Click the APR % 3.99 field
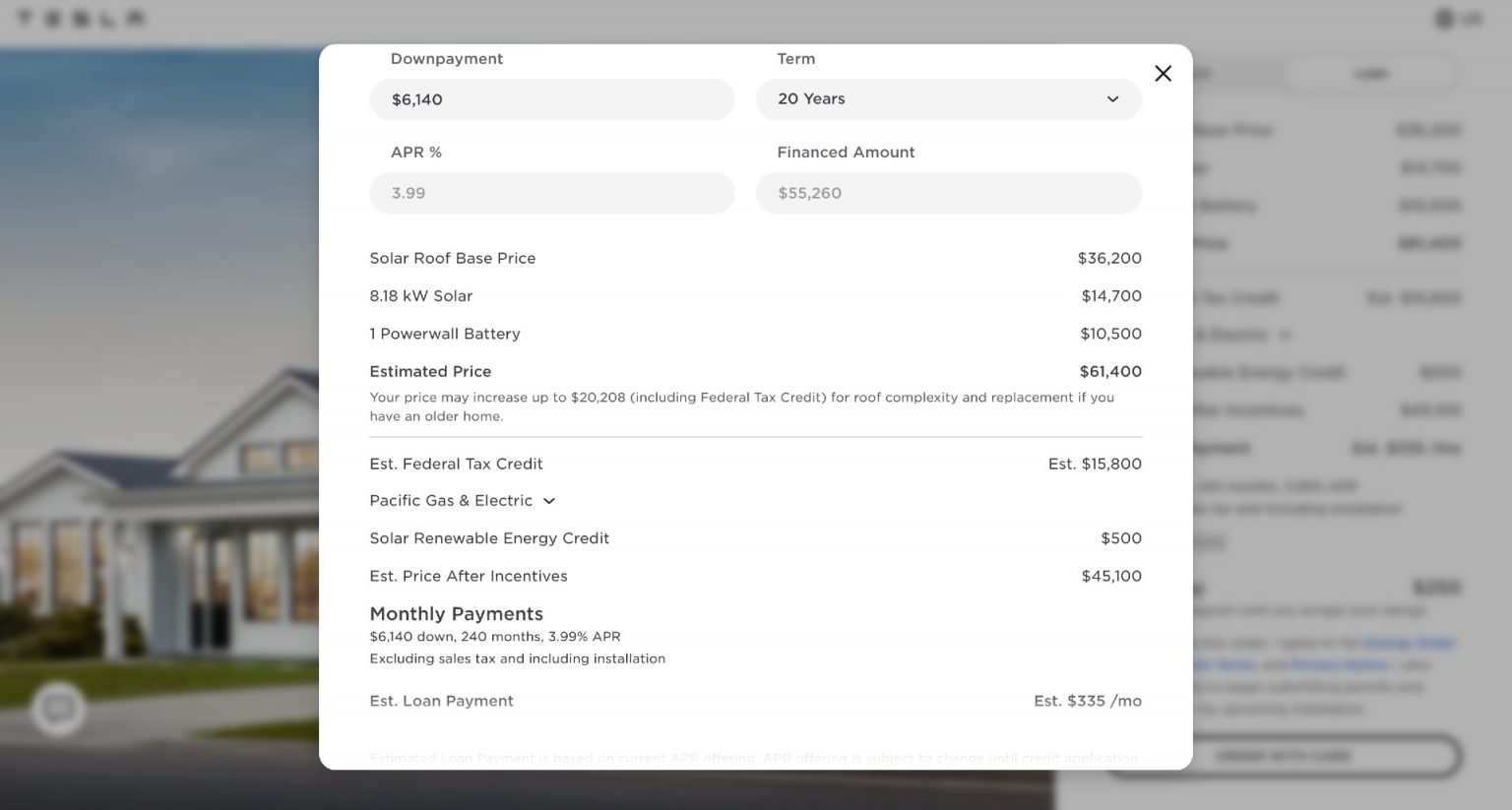The height and width of the screenshot is (810, 1512). click(551, 193)
